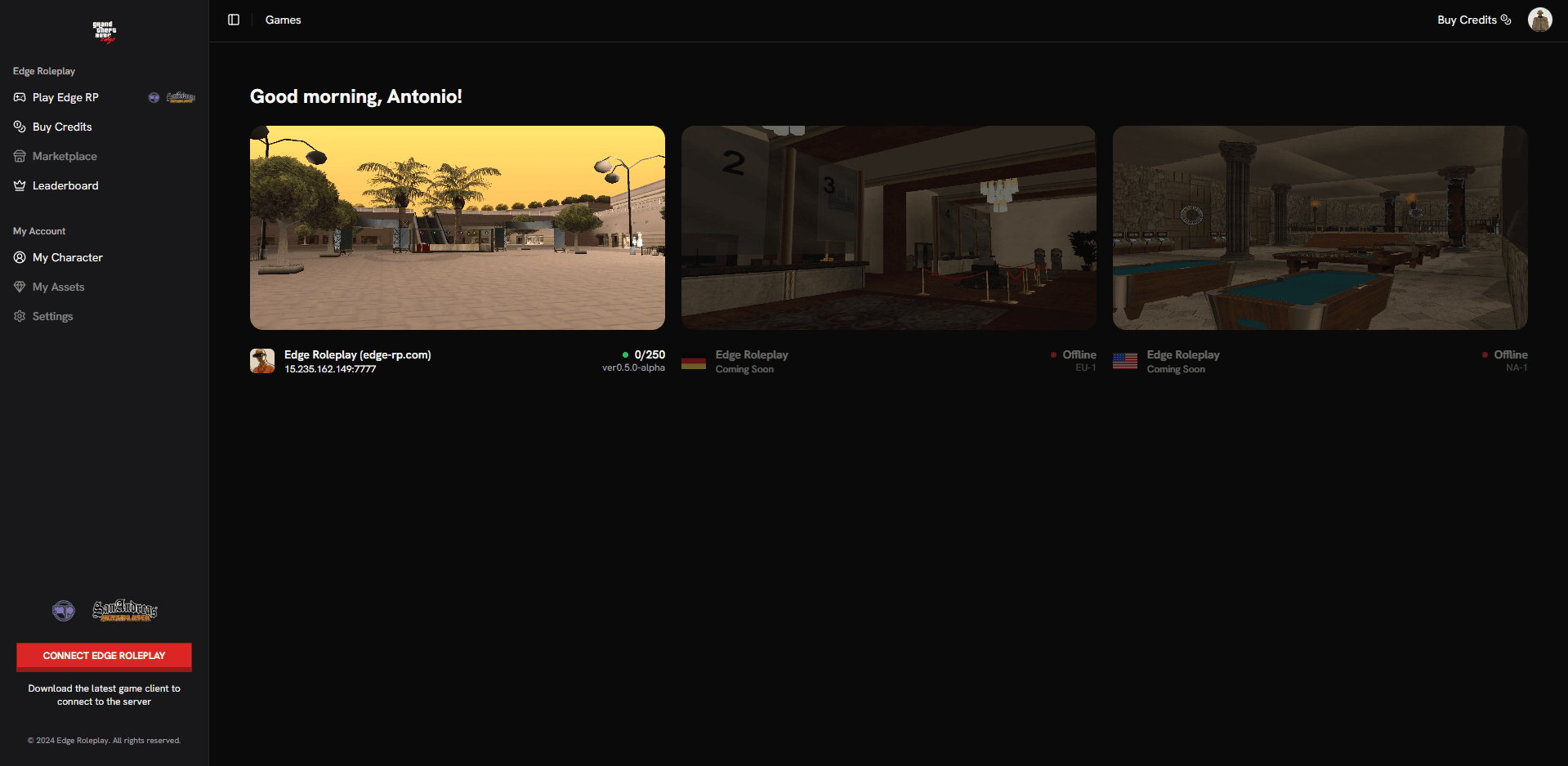
Task: Click the Edge Roleplay server character avatar
Action: [262, 361]
